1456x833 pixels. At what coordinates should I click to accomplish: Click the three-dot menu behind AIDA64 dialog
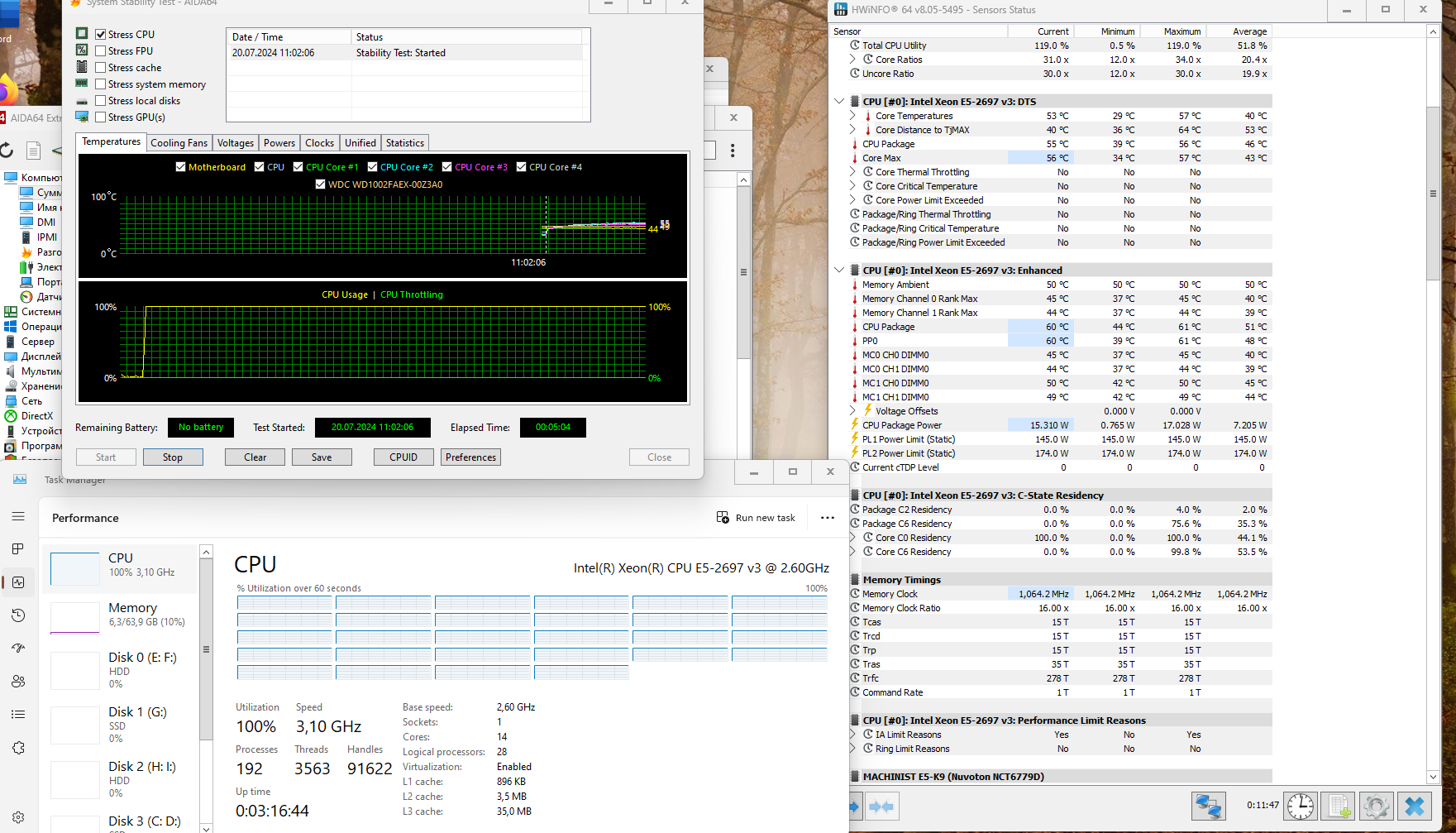pos(733,150)
